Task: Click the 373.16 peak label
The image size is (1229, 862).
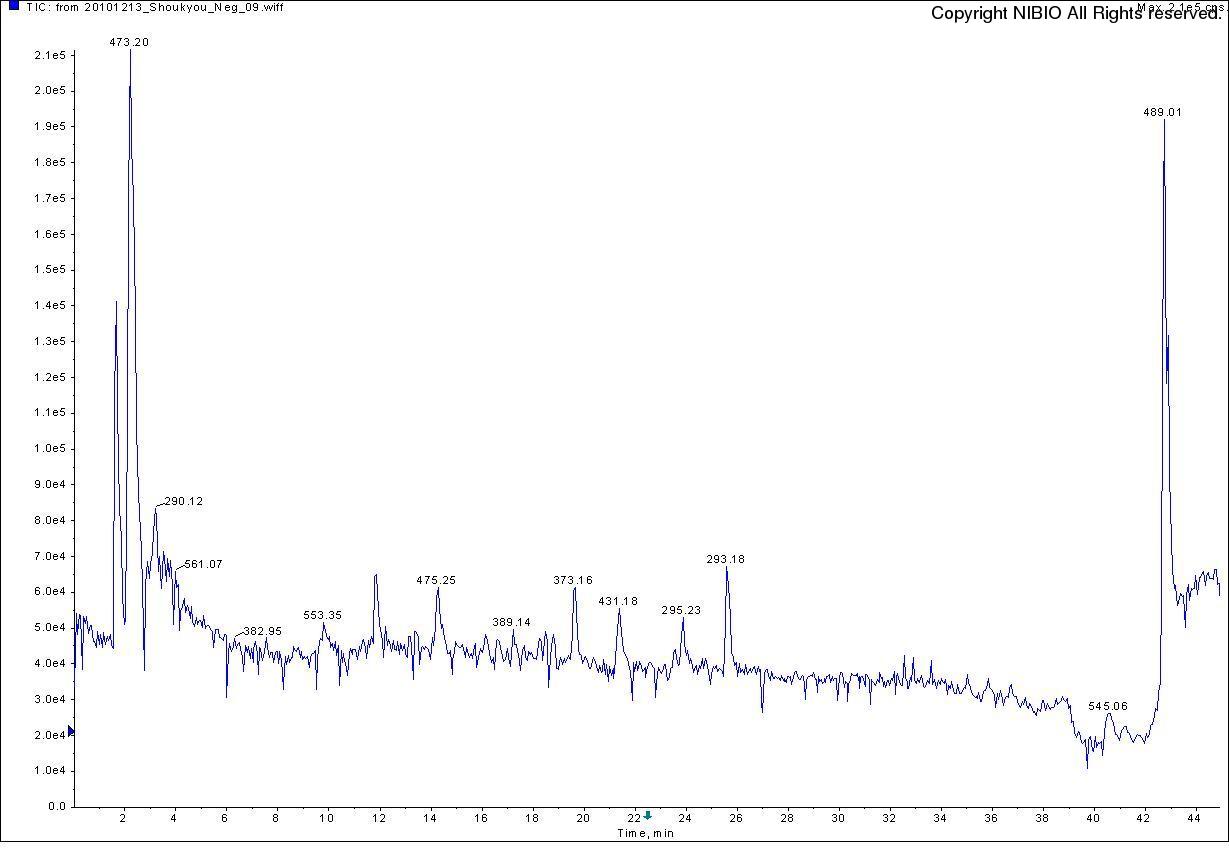Action: (573, 580)
